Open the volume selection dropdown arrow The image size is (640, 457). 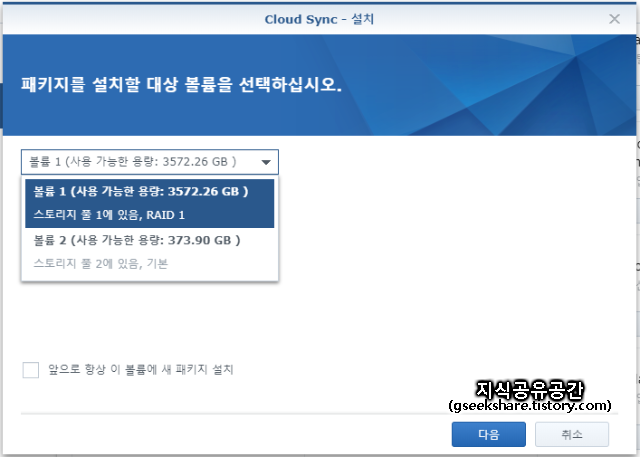tap(266, 162)
